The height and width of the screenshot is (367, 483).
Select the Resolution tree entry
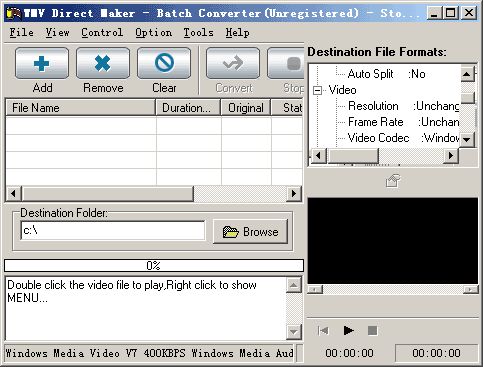click(x=373, y=106)
